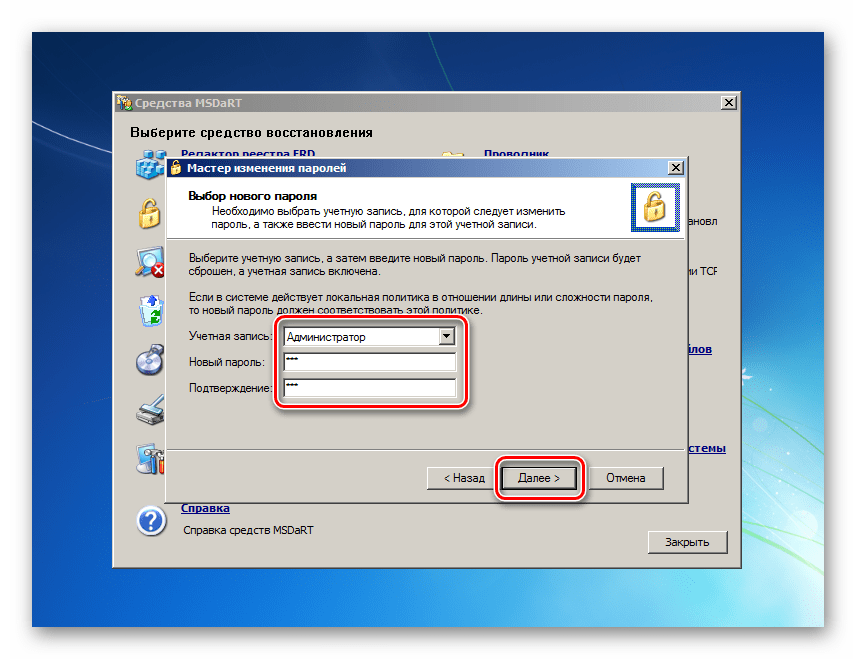The image size is (856, 659).
Task: Click the padlock Locksmith icon in MSDaRT list
Action: [x=149, y=213]
